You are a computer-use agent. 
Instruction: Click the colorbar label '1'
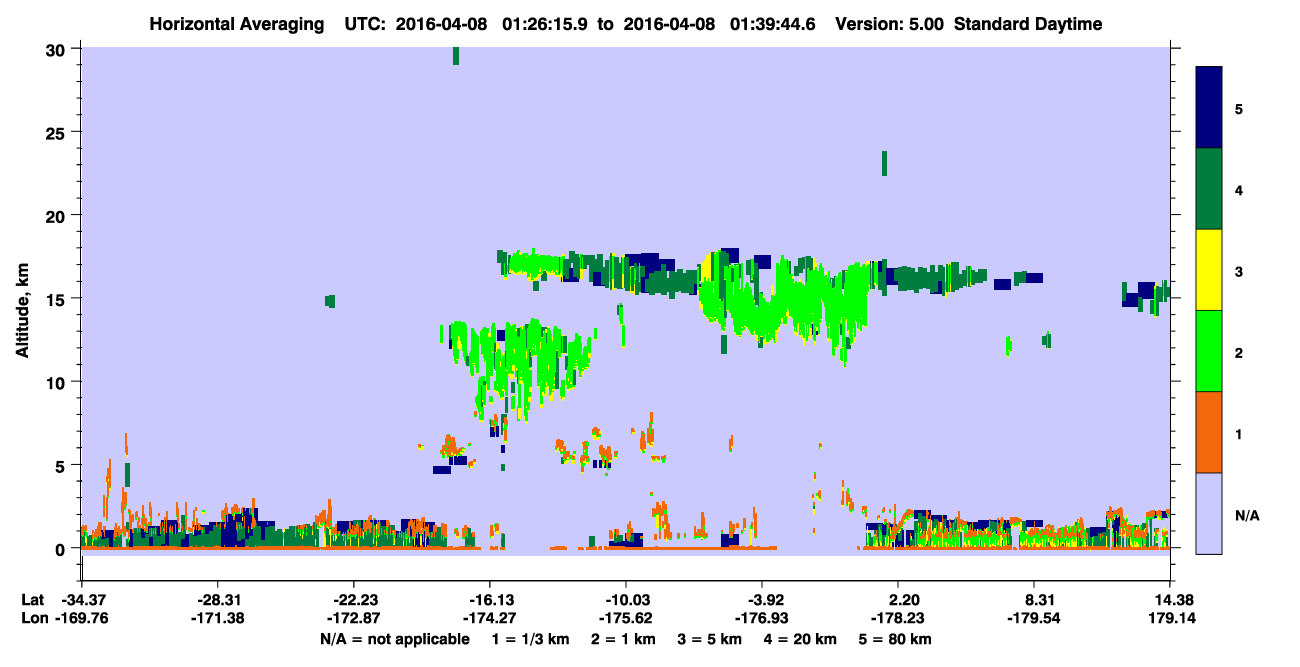[x=1238, y=433]
